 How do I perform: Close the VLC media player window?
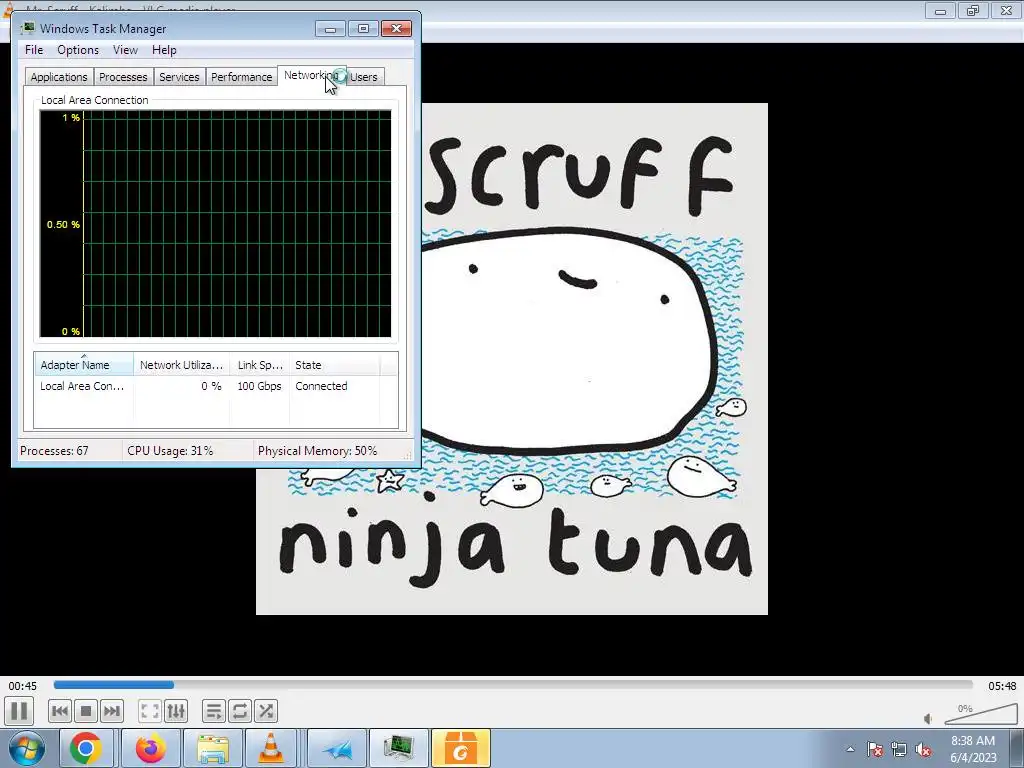tap(1006, 10)
